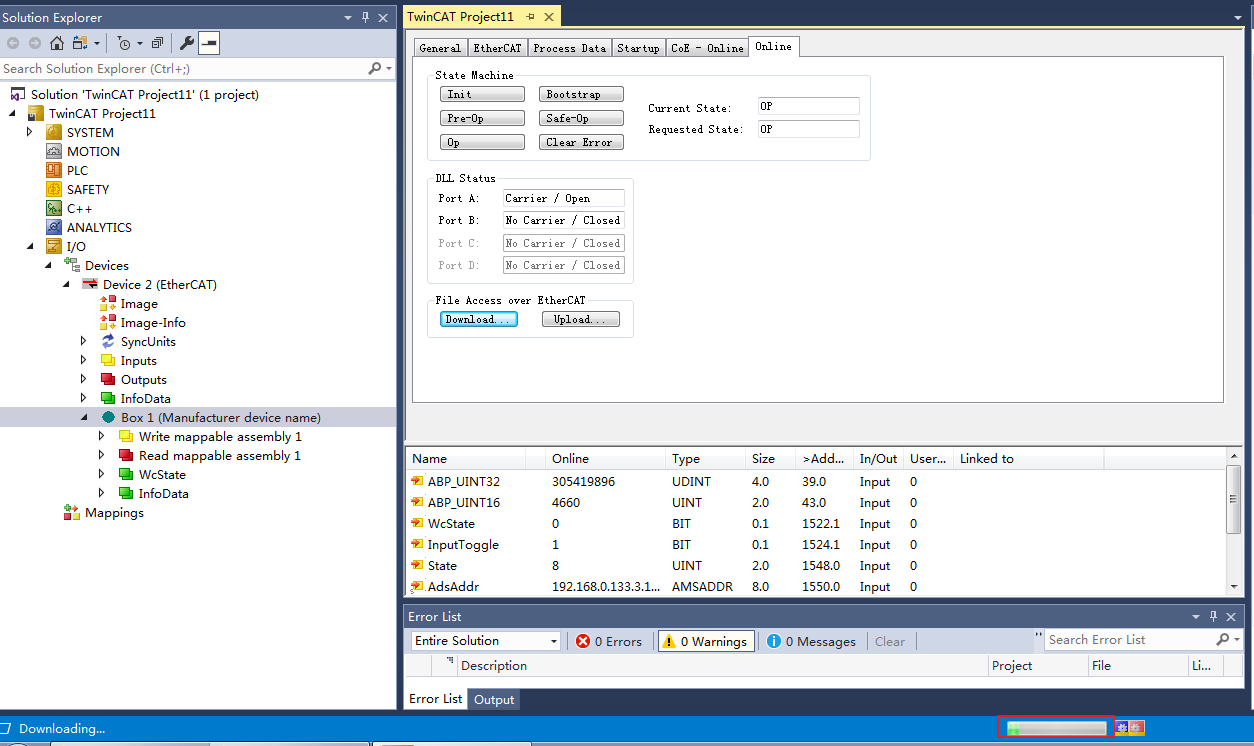Click the Warnings triangle icon in Error List
Viewport: 1254px width, 746px height.
(x=669, y=641)
